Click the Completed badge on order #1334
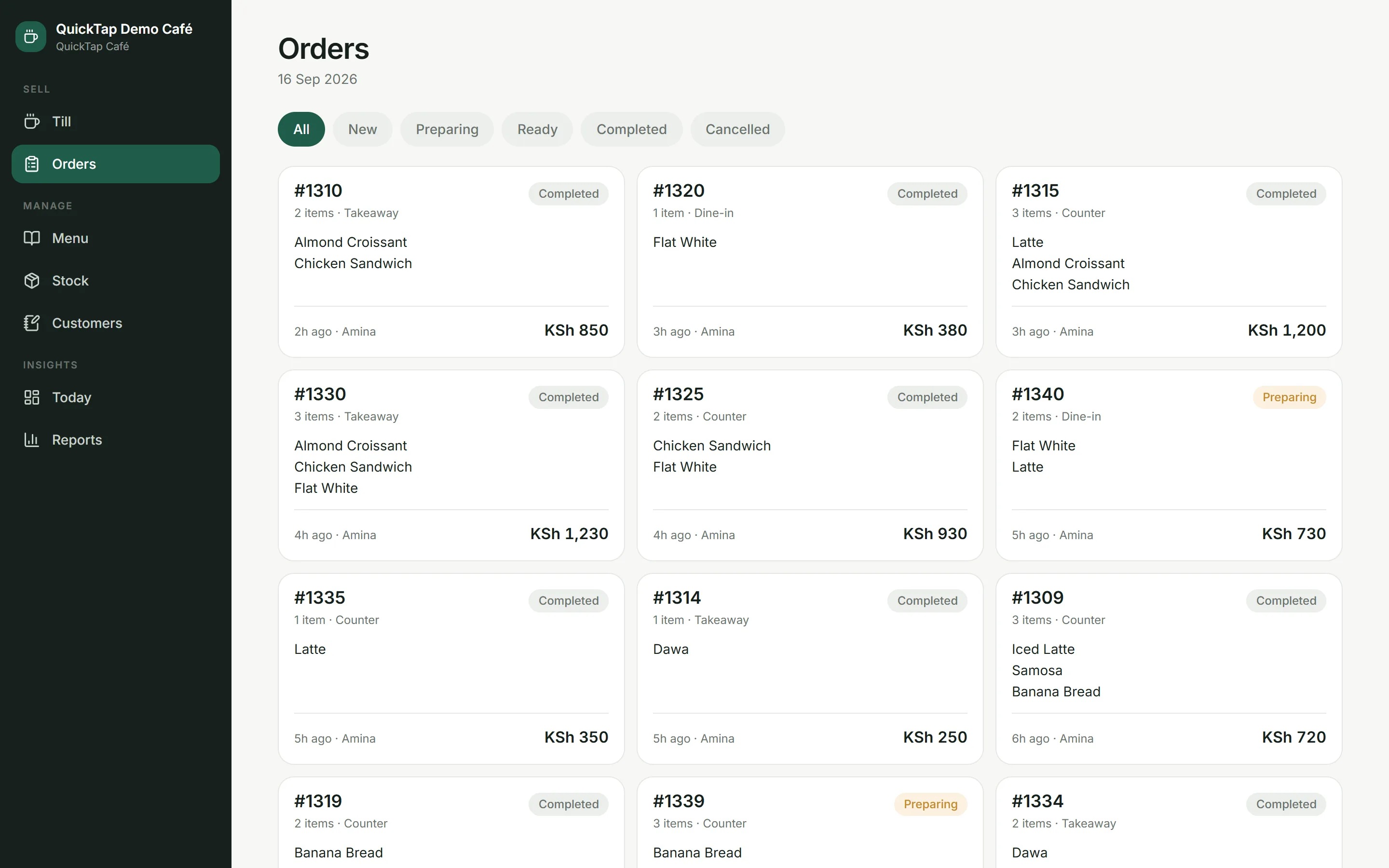Image resolution: width=1389 pixels, height=868 pixels. 1286,804
